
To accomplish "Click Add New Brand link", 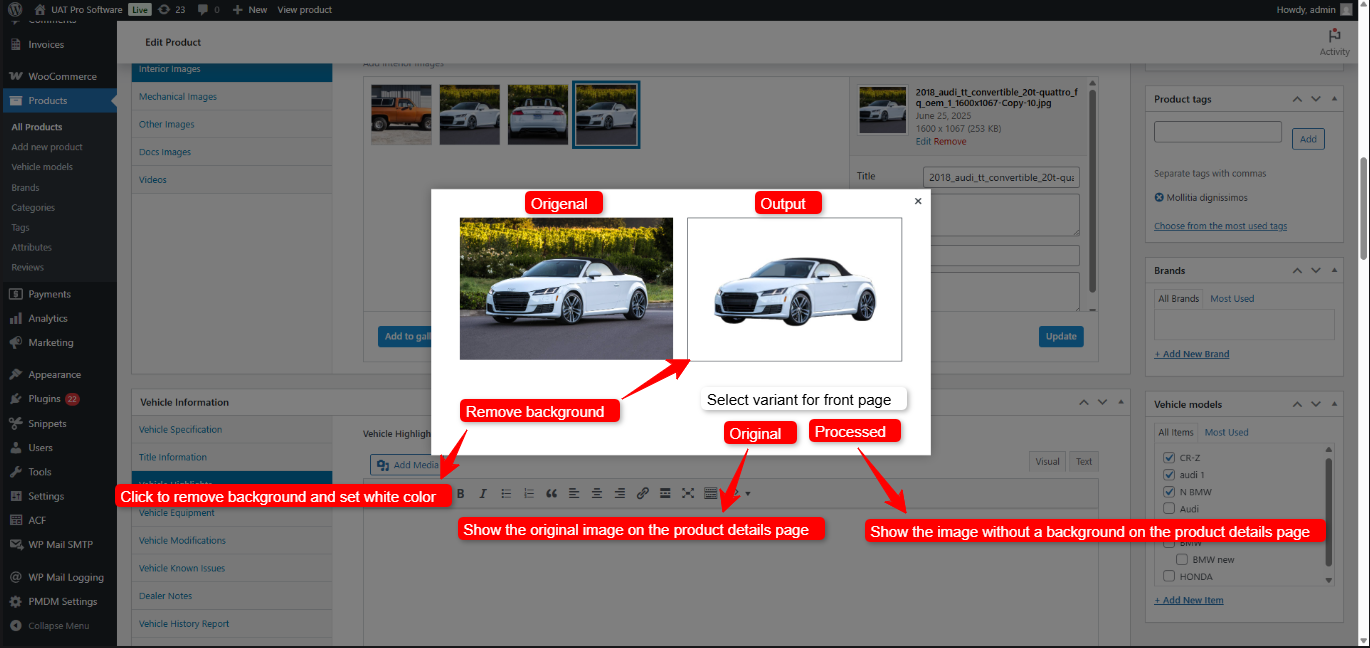I will pos(1192,354).
